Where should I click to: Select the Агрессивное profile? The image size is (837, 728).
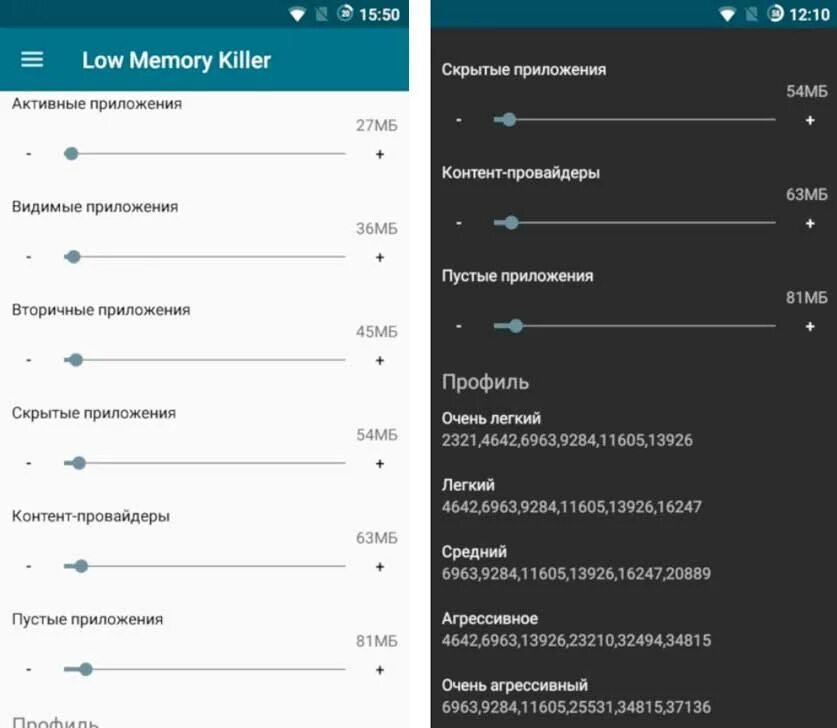pyautogui.click(x=576, y=629)
